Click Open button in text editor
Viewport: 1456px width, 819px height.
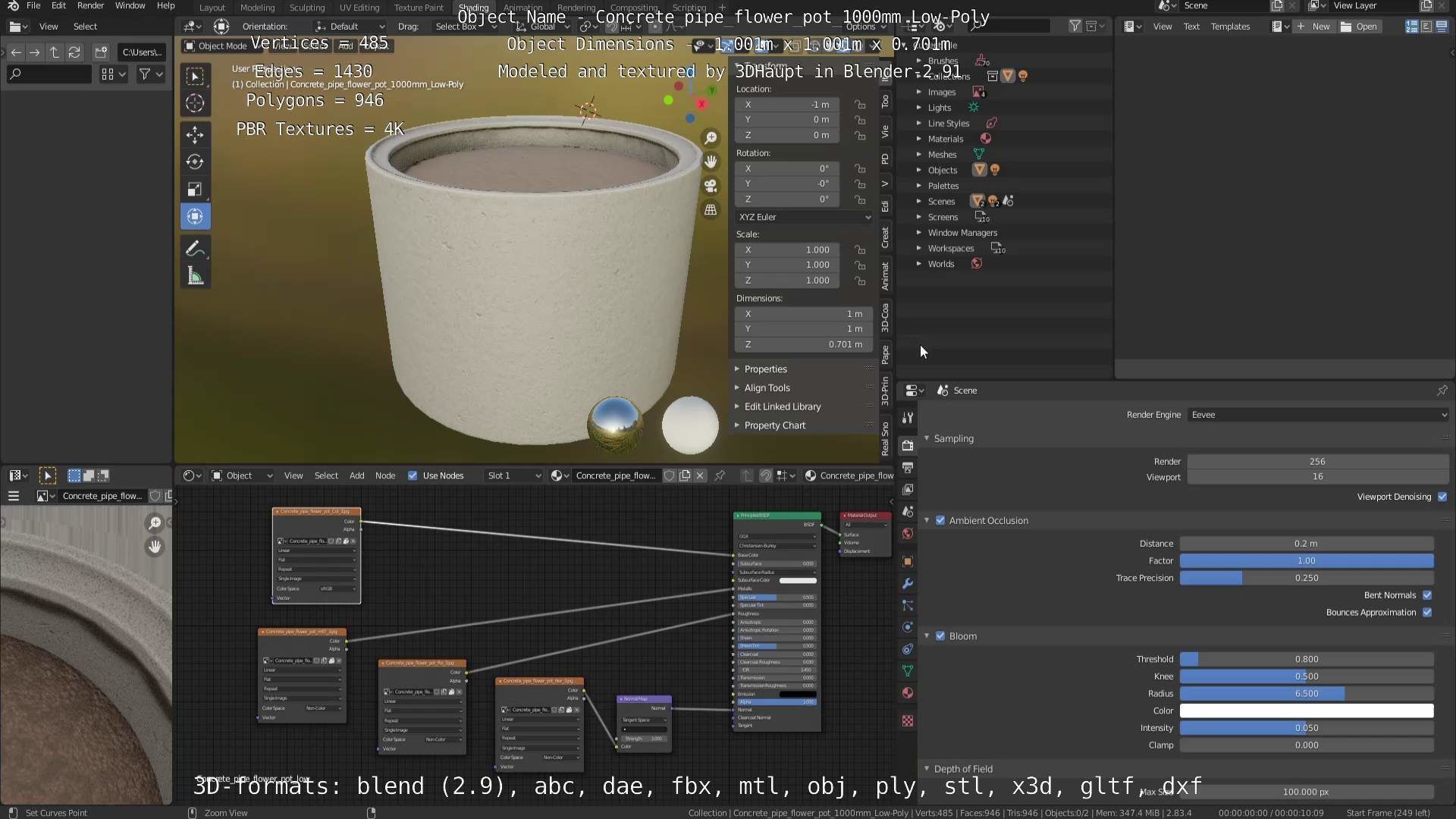click(1359, 27)
